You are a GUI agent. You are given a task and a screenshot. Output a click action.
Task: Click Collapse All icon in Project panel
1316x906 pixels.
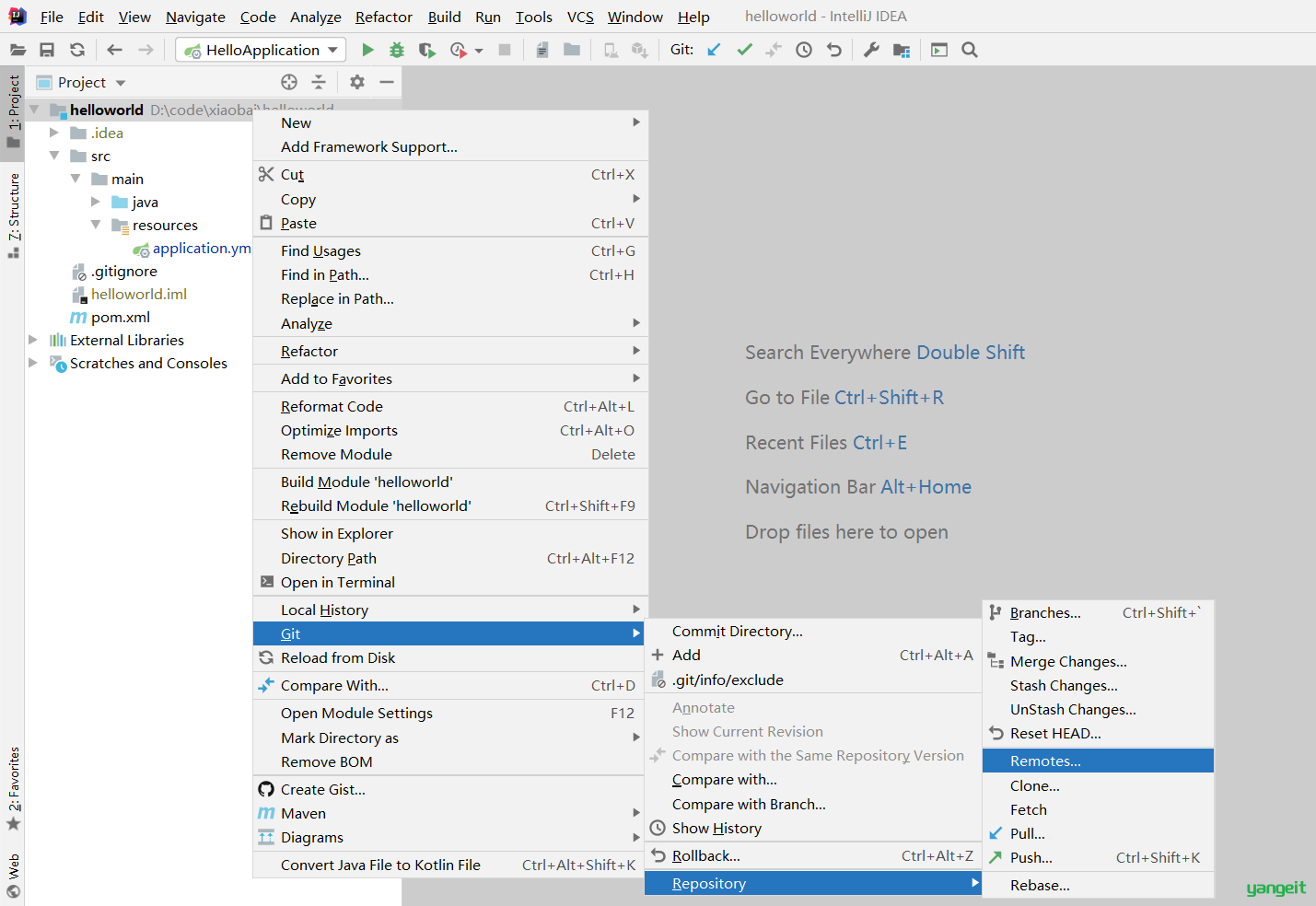319,82
